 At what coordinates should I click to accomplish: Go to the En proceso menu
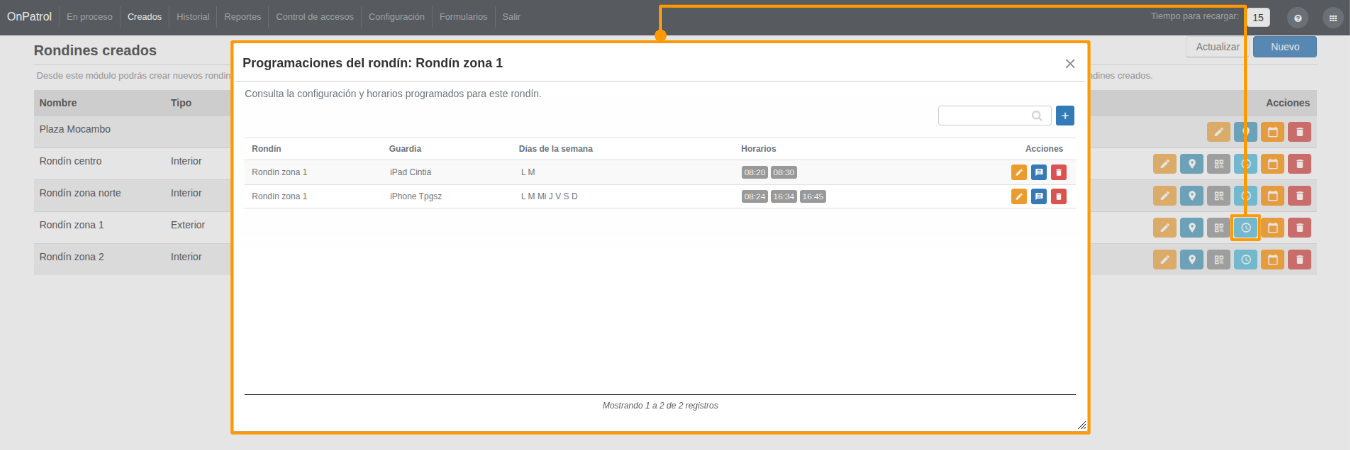coord(89,17)
